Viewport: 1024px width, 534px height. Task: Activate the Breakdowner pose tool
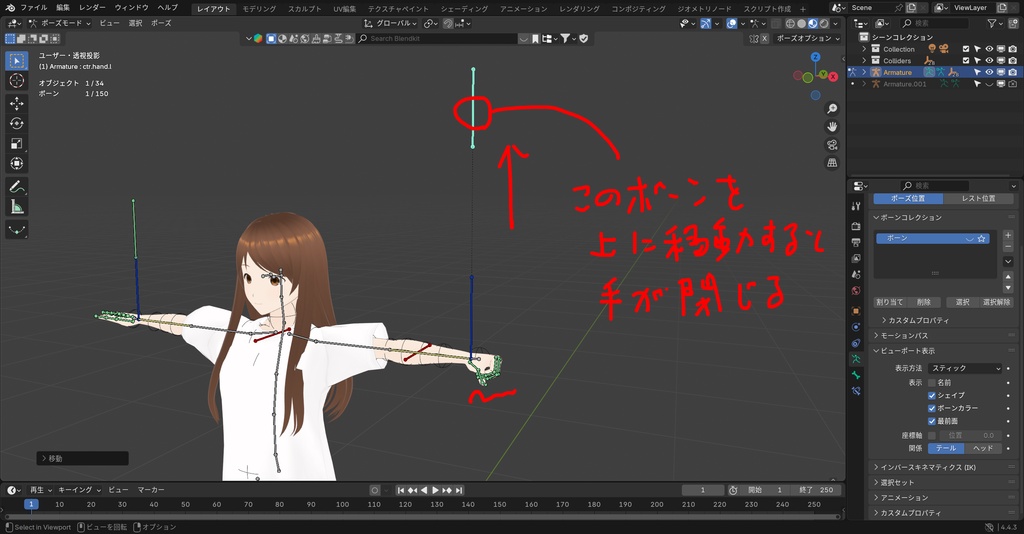tap(17, 230)
